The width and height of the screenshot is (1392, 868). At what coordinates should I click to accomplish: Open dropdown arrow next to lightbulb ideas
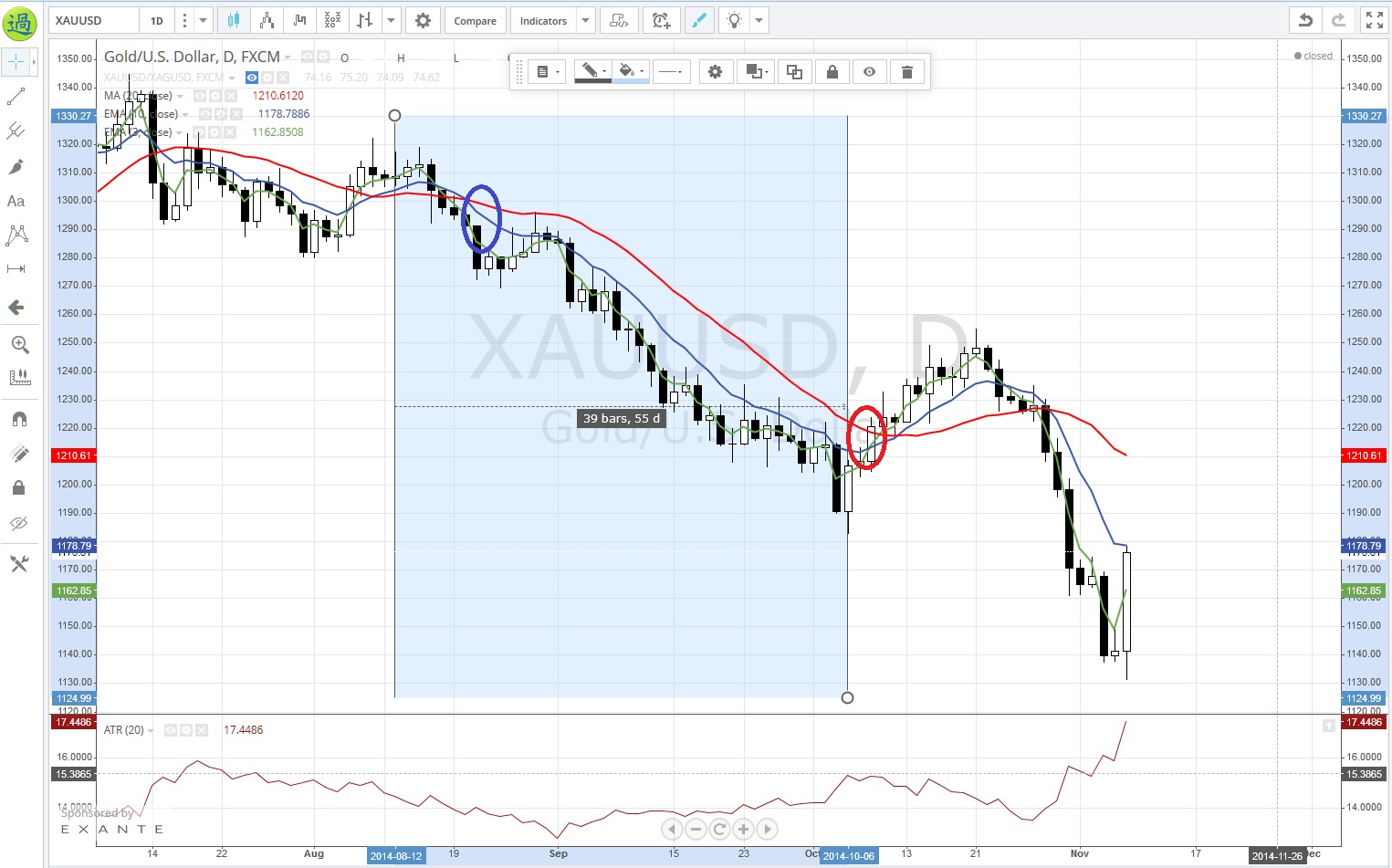click(x=759, y=20)
